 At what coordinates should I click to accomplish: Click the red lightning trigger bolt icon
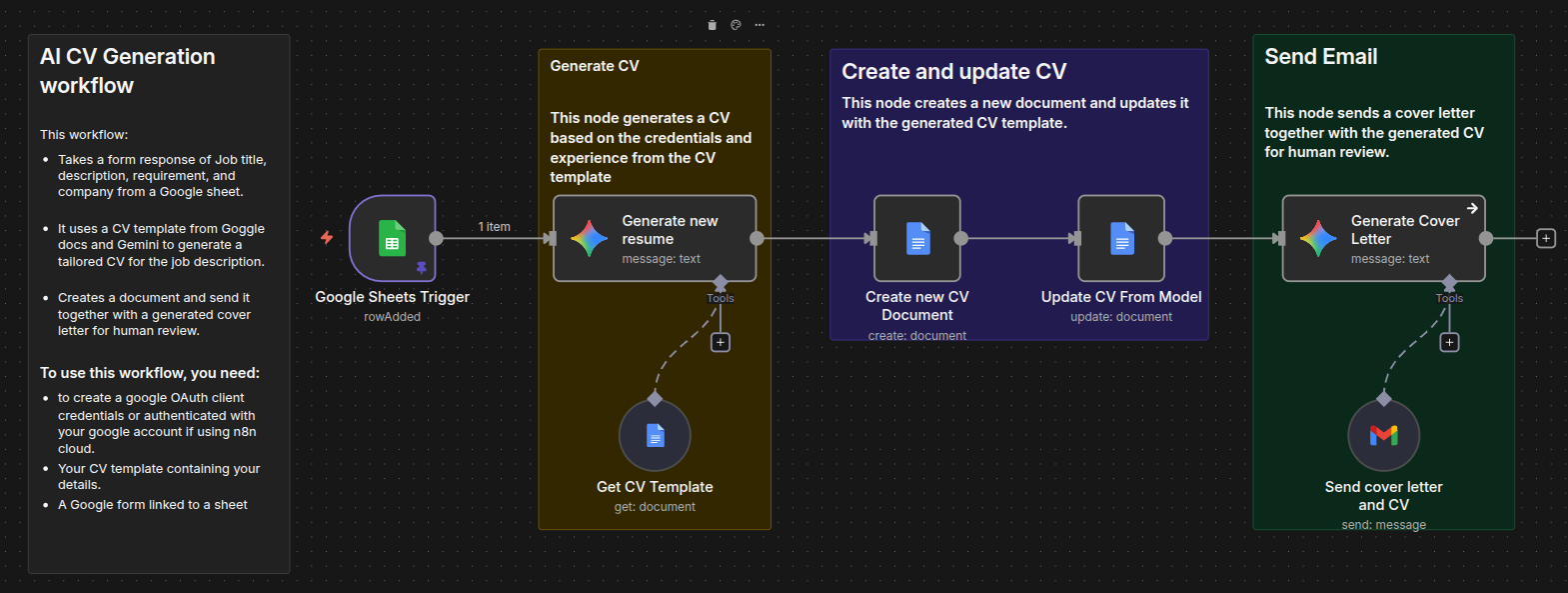pyautogui.click(x=327, y=237)
